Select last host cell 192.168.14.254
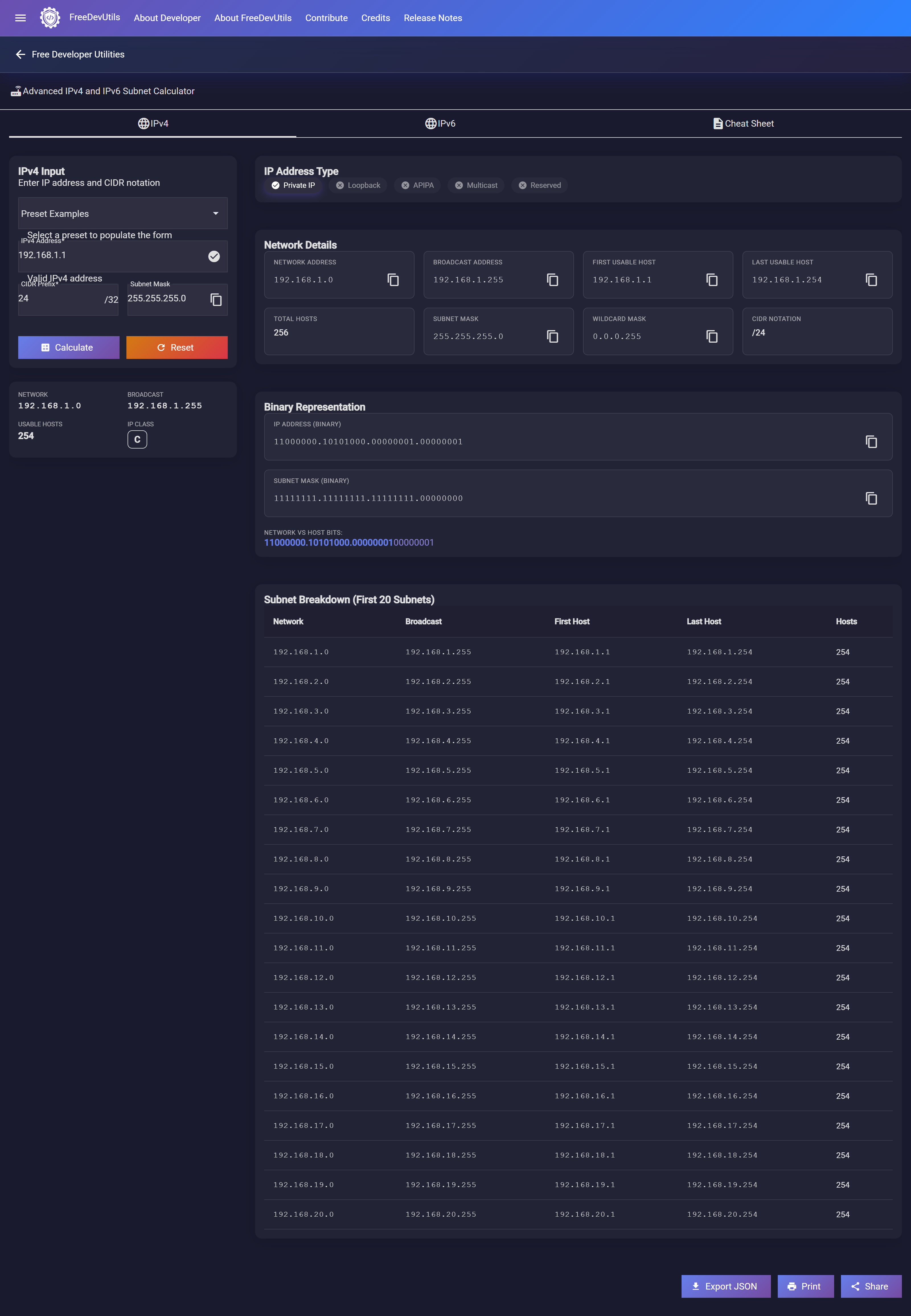911x1316 pixels. coord(722,1037)
